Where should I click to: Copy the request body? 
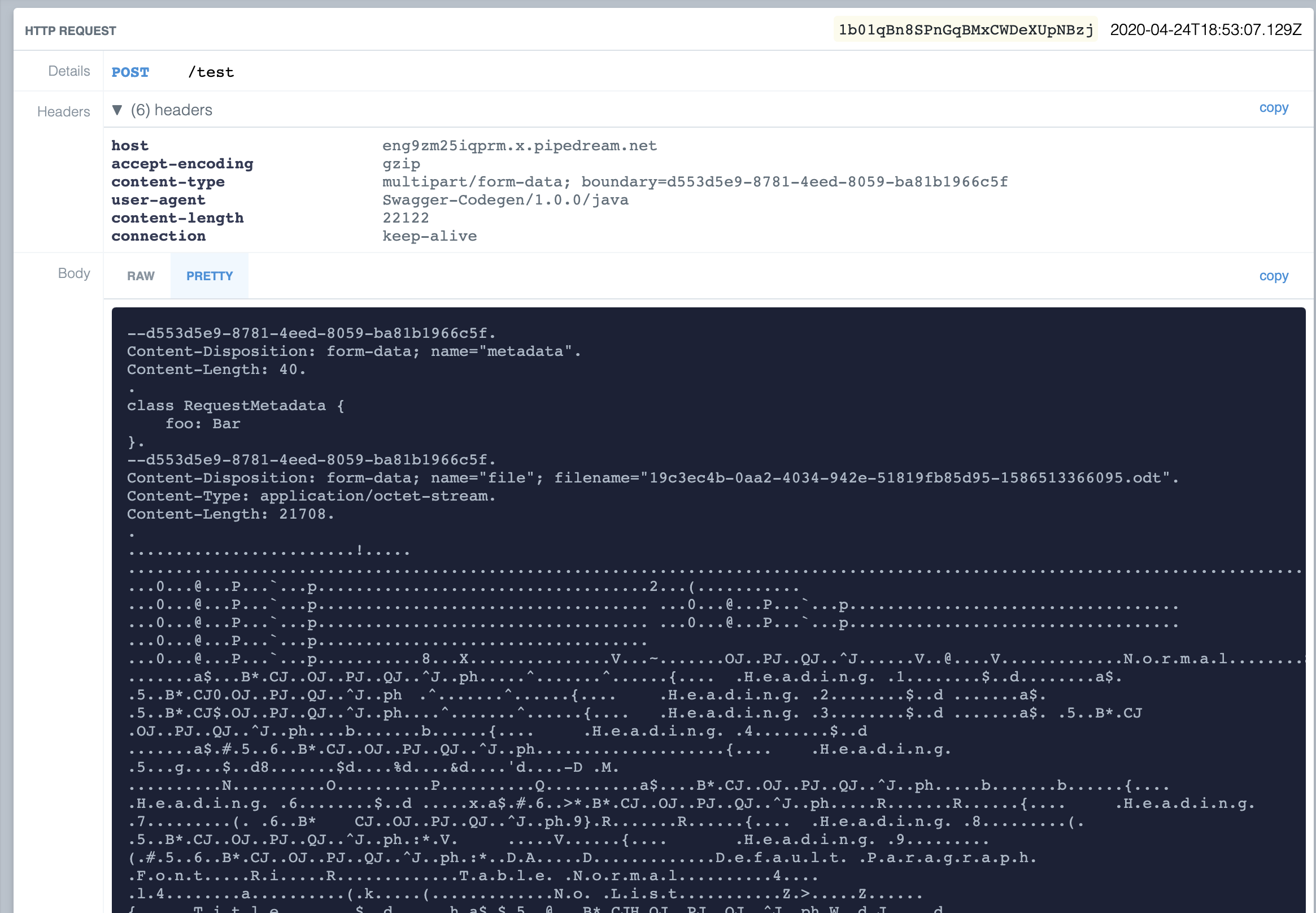click(1273, 276)
